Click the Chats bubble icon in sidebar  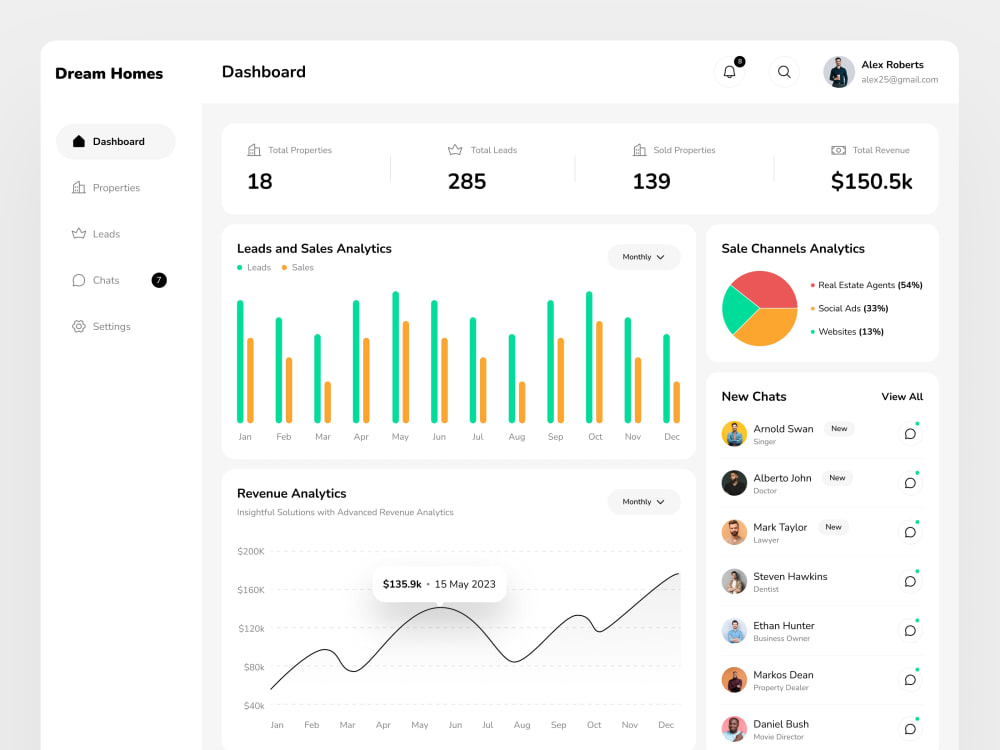pos(78,280)
